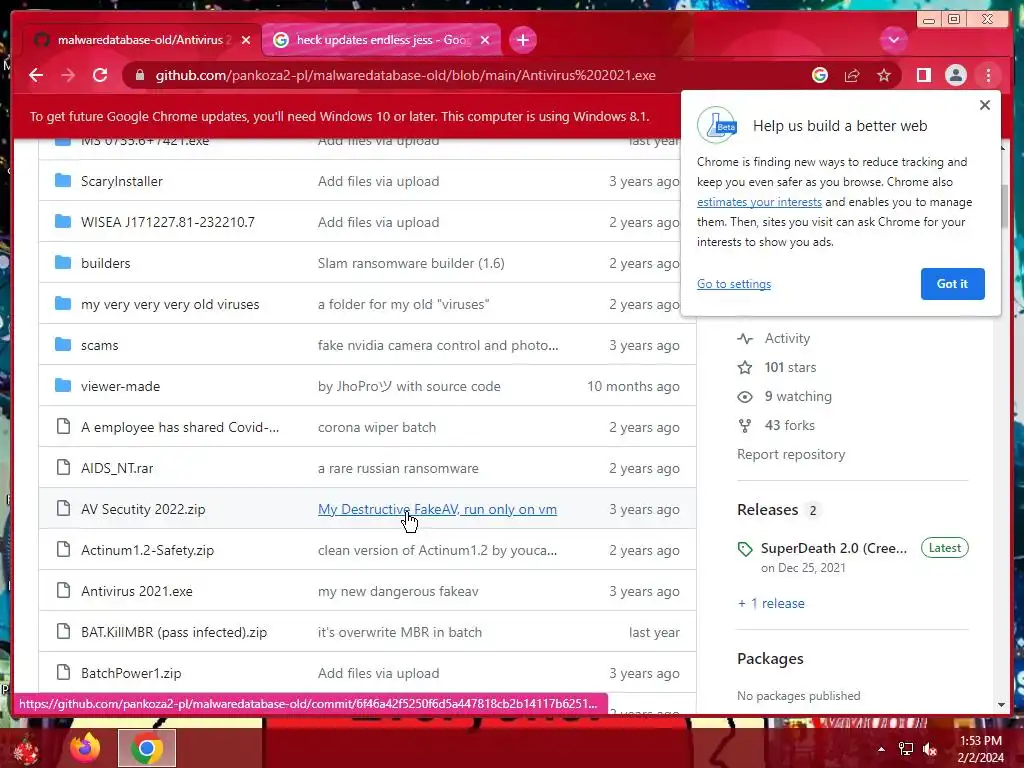
Task: Open the Go to settings link
Action: coord(733,284)
